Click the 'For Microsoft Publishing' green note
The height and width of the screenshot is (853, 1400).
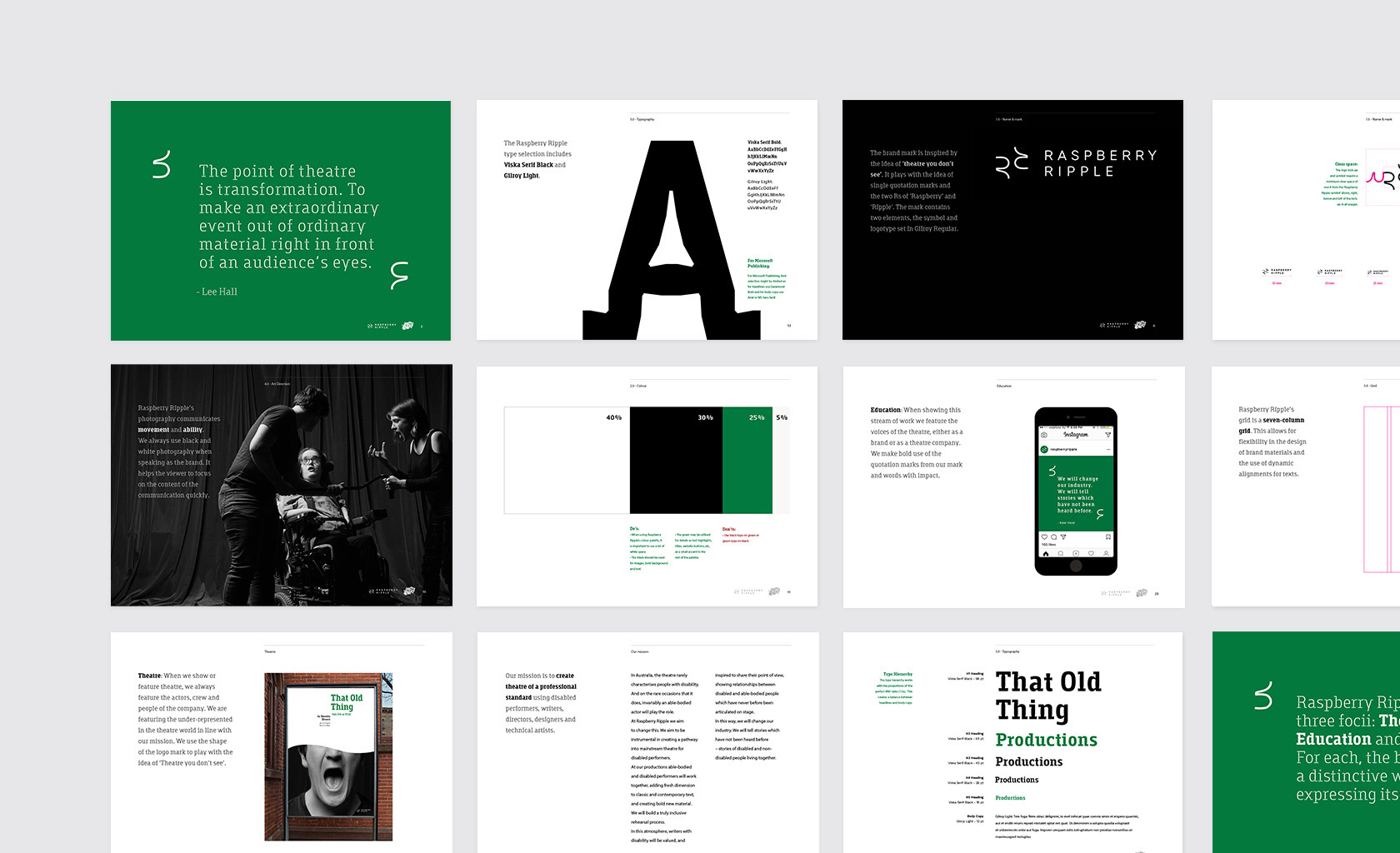point(760,263)
